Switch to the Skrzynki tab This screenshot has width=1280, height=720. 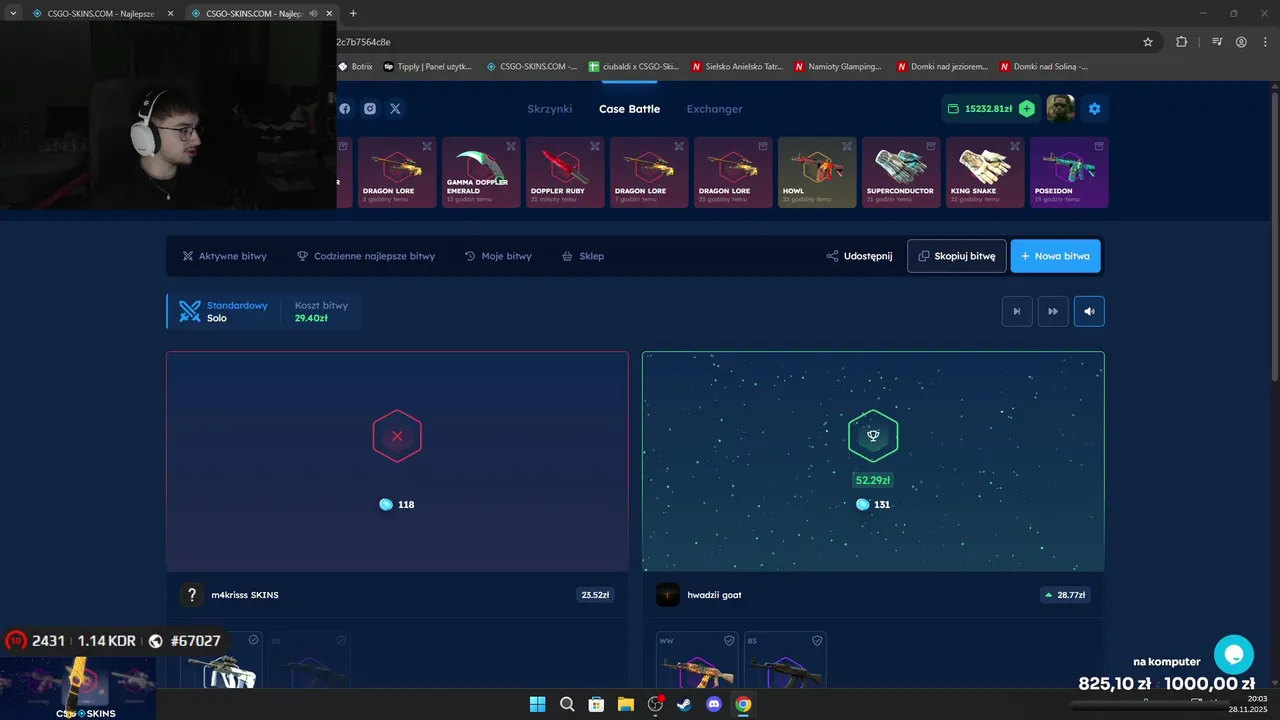[x=550, y=109]
